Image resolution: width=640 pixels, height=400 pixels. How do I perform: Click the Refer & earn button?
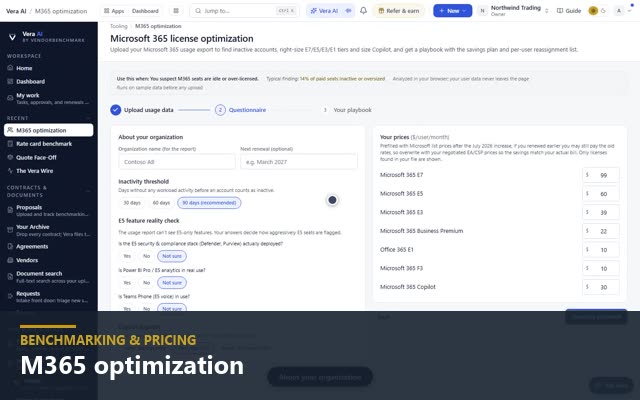pyautogui.click(x=398, y=11)
